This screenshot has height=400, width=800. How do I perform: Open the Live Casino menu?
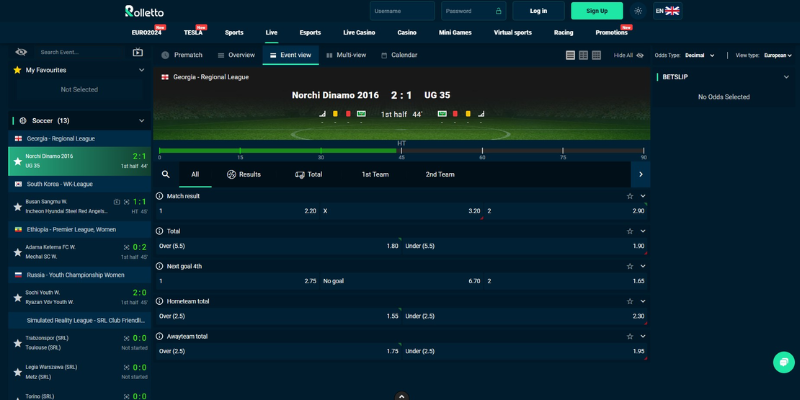[x=359, y=33]
